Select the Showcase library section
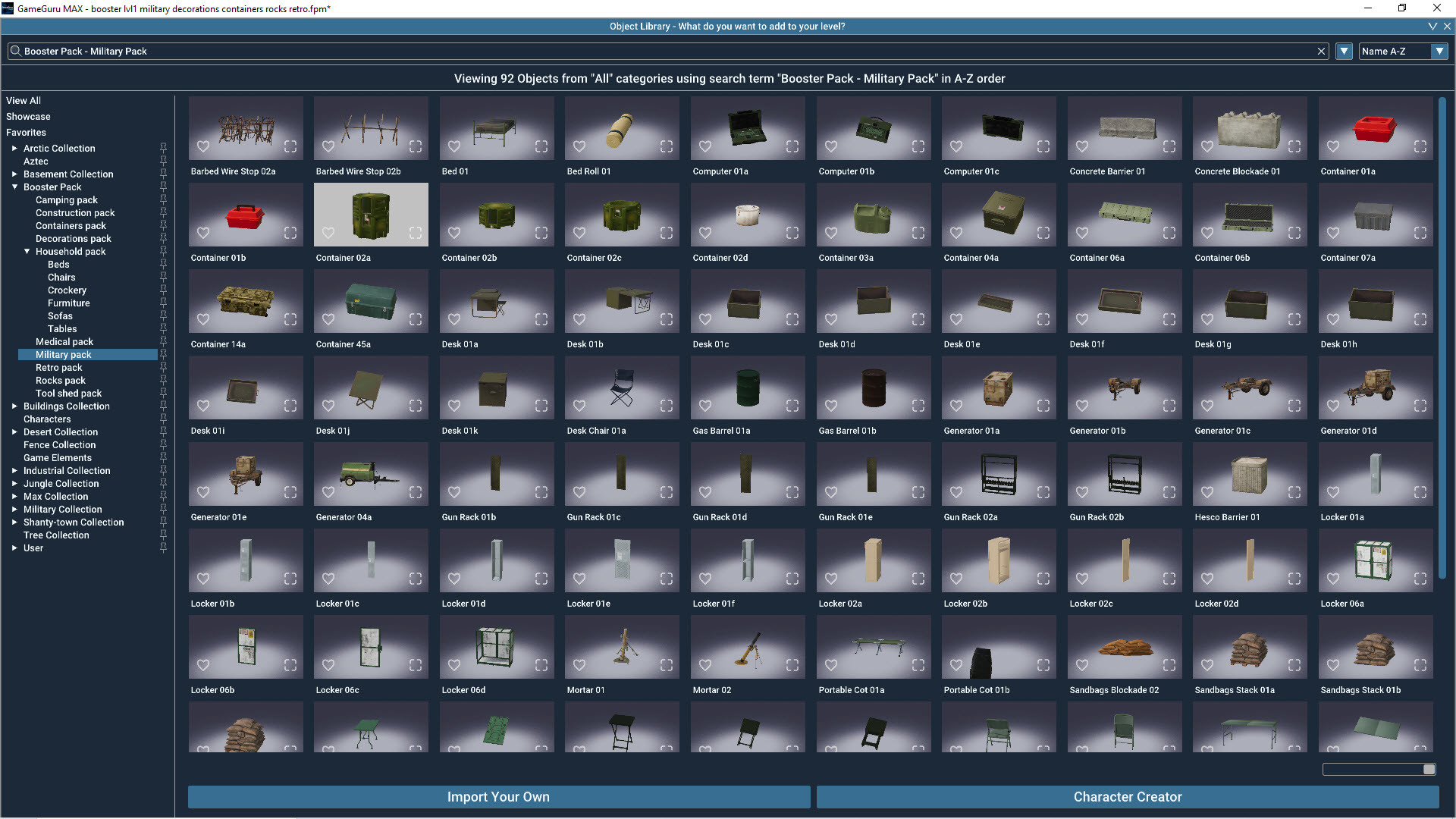Viewport: 1456px width, 819px height. tap(28, 116)
